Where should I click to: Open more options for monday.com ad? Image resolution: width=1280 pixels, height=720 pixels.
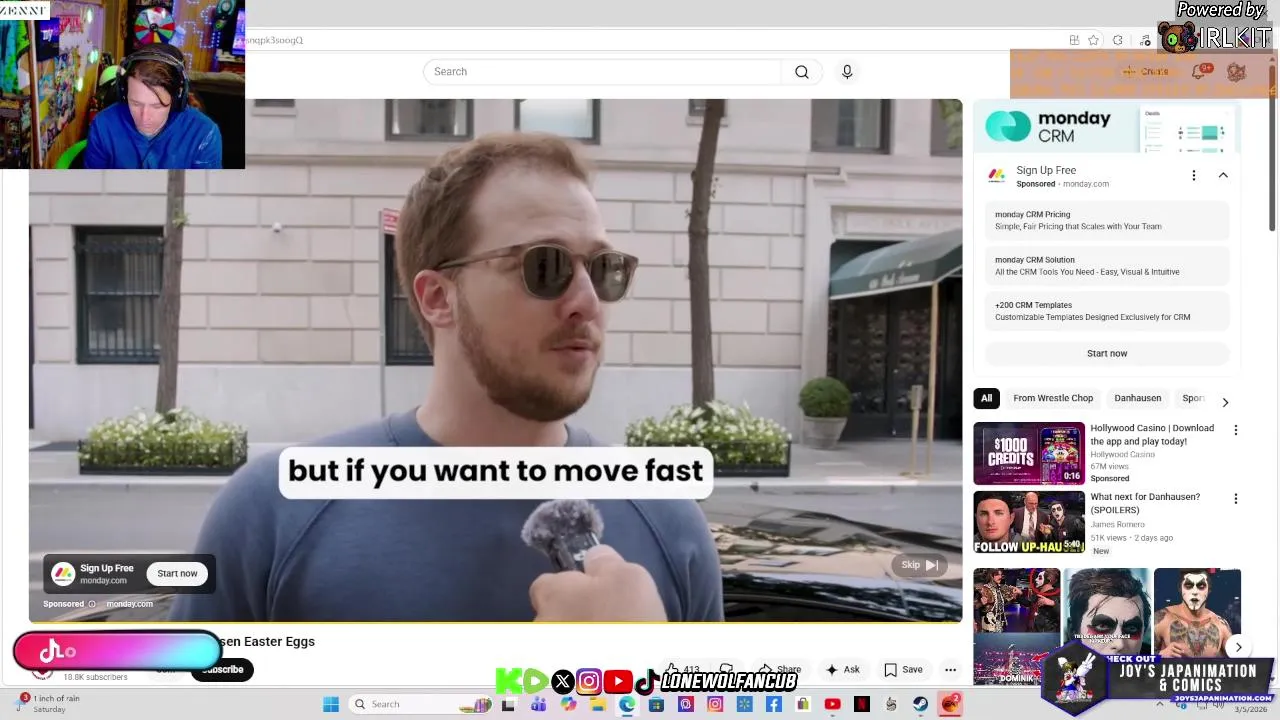click(1193, 176)
